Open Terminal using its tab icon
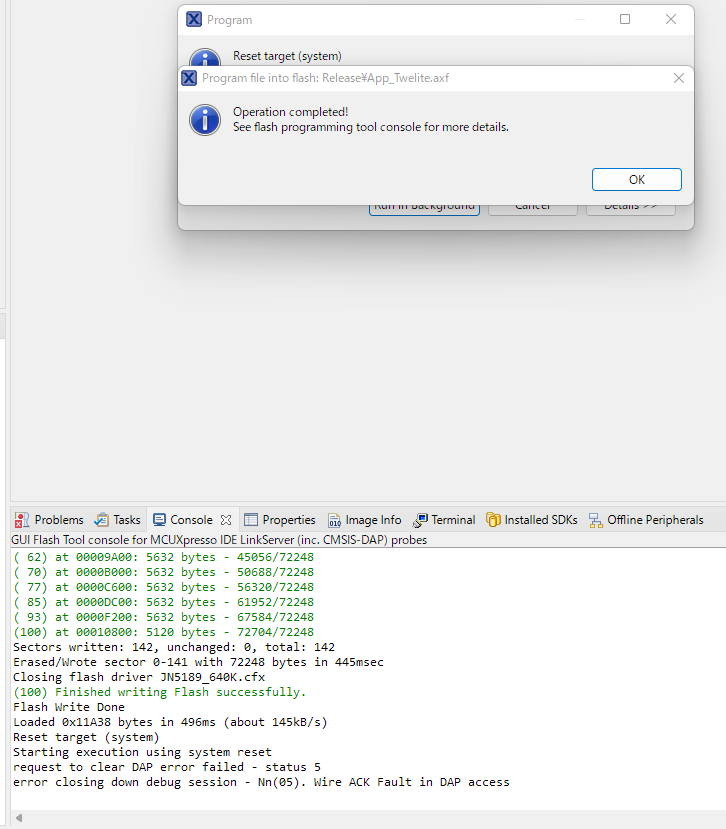726x829 pixels. click(420, 520)
